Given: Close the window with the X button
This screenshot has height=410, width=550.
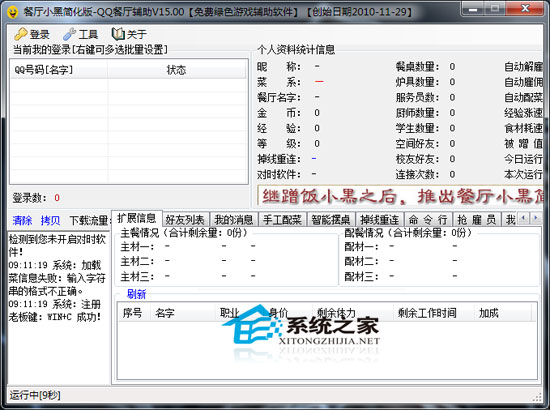Looking at the screenshot, I should (525, 8).
